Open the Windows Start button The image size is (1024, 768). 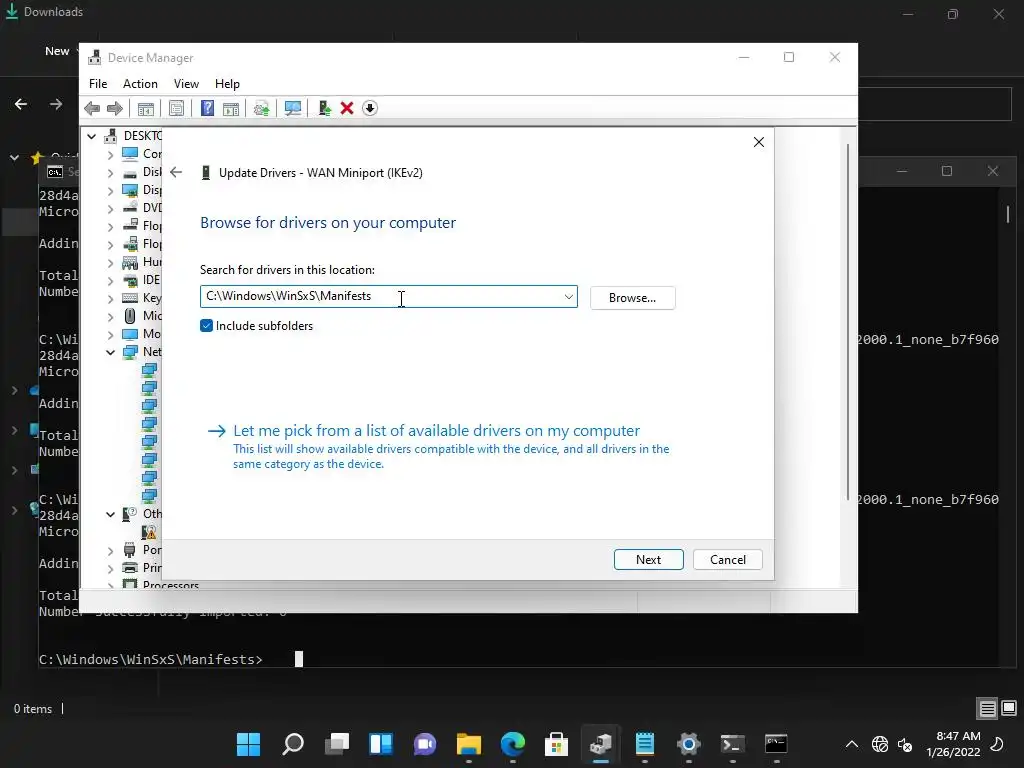pos(248,744)
